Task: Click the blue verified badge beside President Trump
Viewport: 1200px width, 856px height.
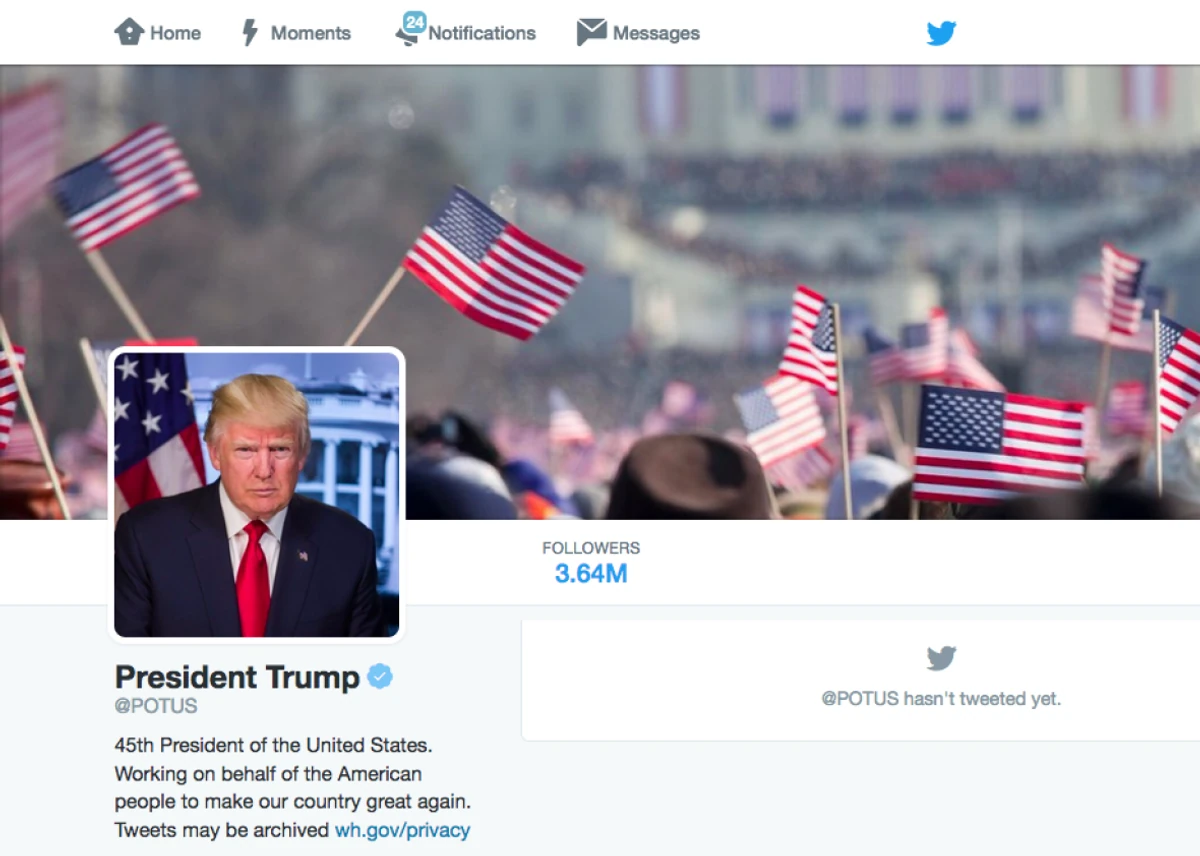Action: click(x=380, y=677)
